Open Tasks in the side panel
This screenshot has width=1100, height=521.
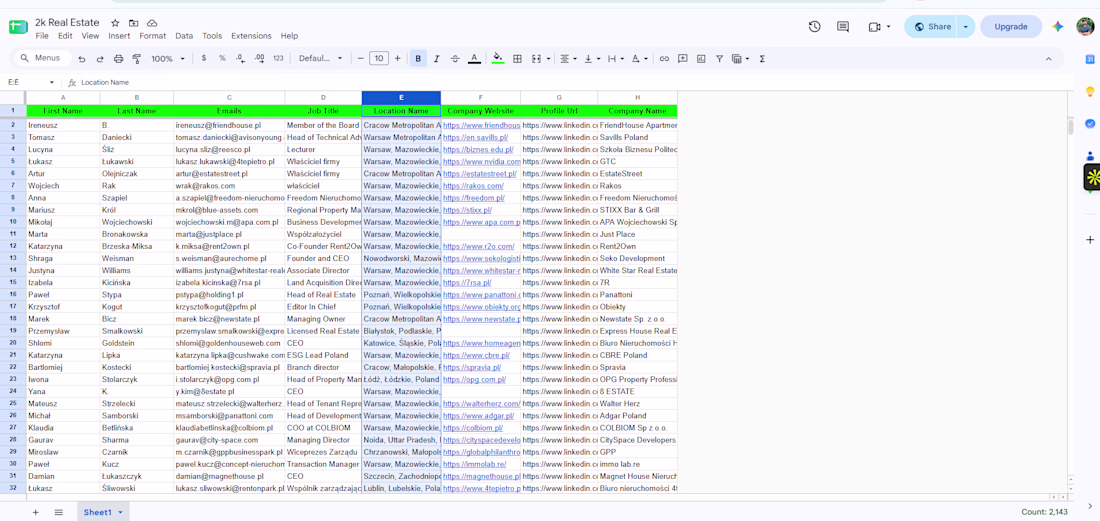click(x=1090, y=123)
